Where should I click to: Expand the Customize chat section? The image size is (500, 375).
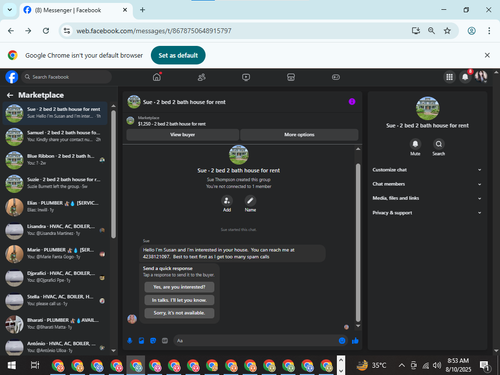pos(427,170)
